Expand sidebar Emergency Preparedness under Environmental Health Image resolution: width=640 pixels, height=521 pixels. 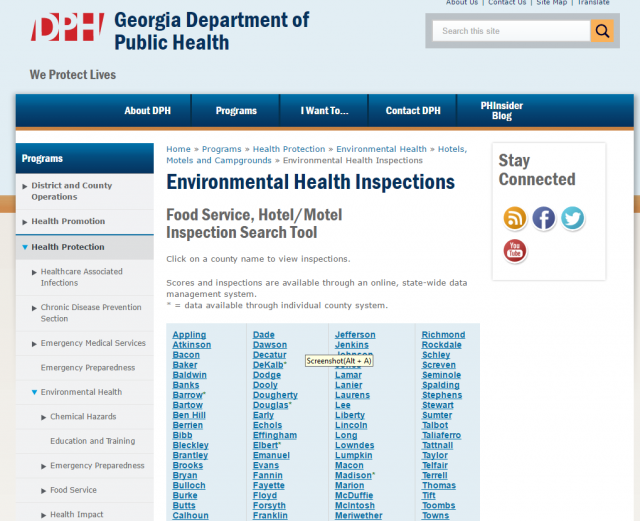pos(43,466)
